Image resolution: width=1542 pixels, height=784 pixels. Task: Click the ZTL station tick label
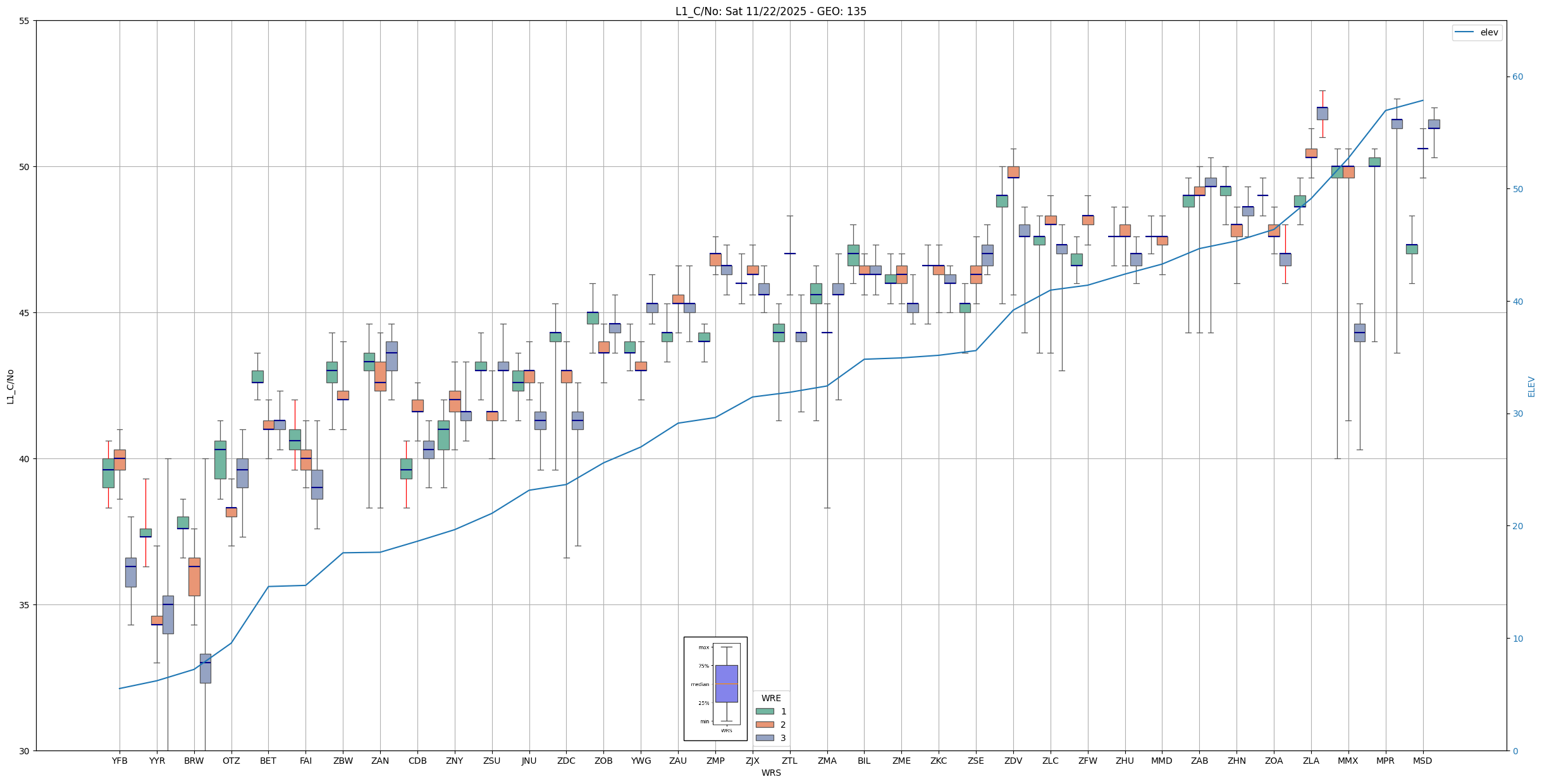pyautogui.click(x=789, y=761)
